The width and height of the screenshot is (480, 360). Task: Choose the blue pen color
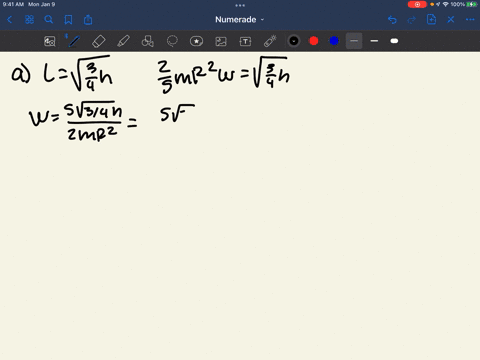334,41
